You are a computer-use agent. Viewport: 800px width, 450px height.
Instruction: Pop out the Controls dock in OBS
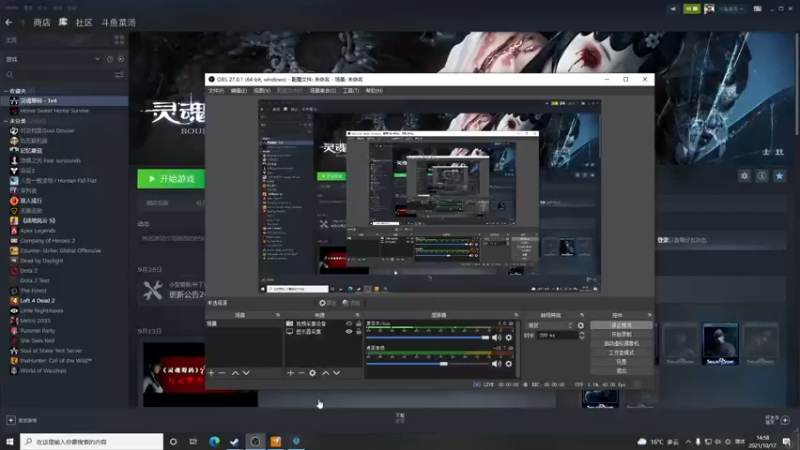point(649,315)
